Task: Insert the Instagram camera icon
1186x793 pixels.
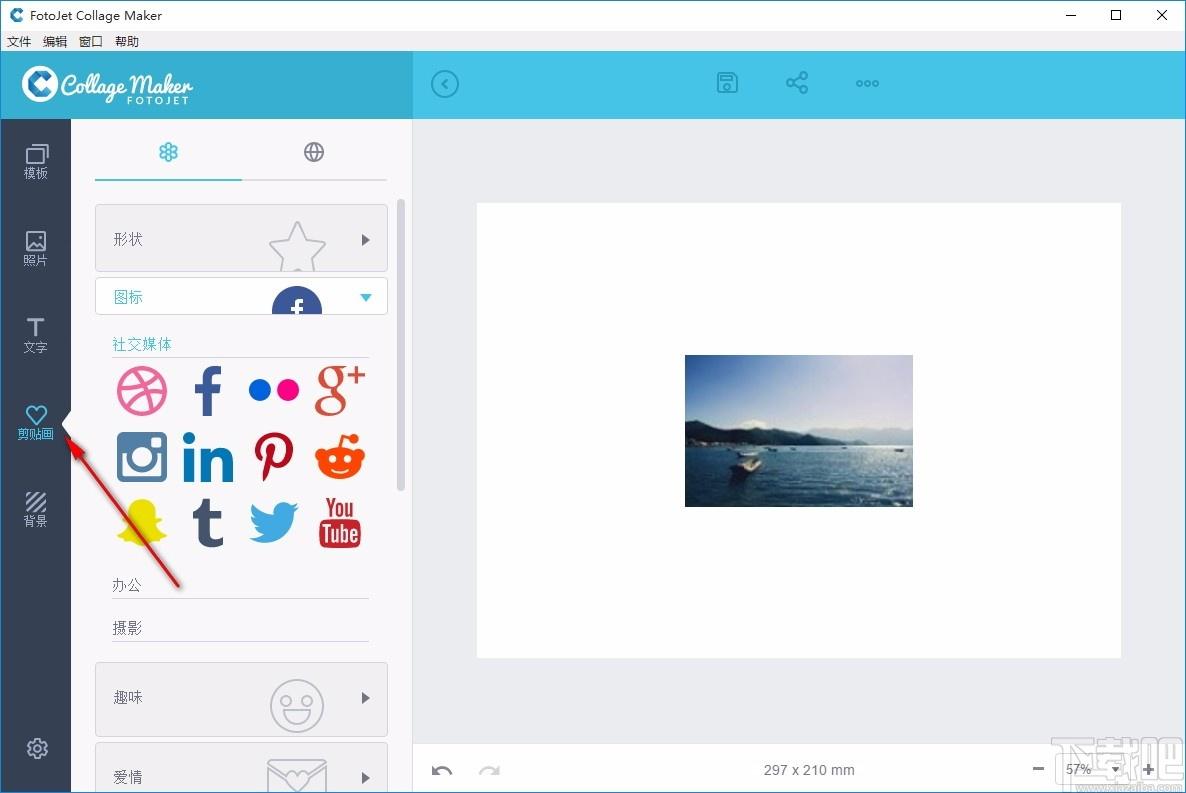Action: pos(141,457)
